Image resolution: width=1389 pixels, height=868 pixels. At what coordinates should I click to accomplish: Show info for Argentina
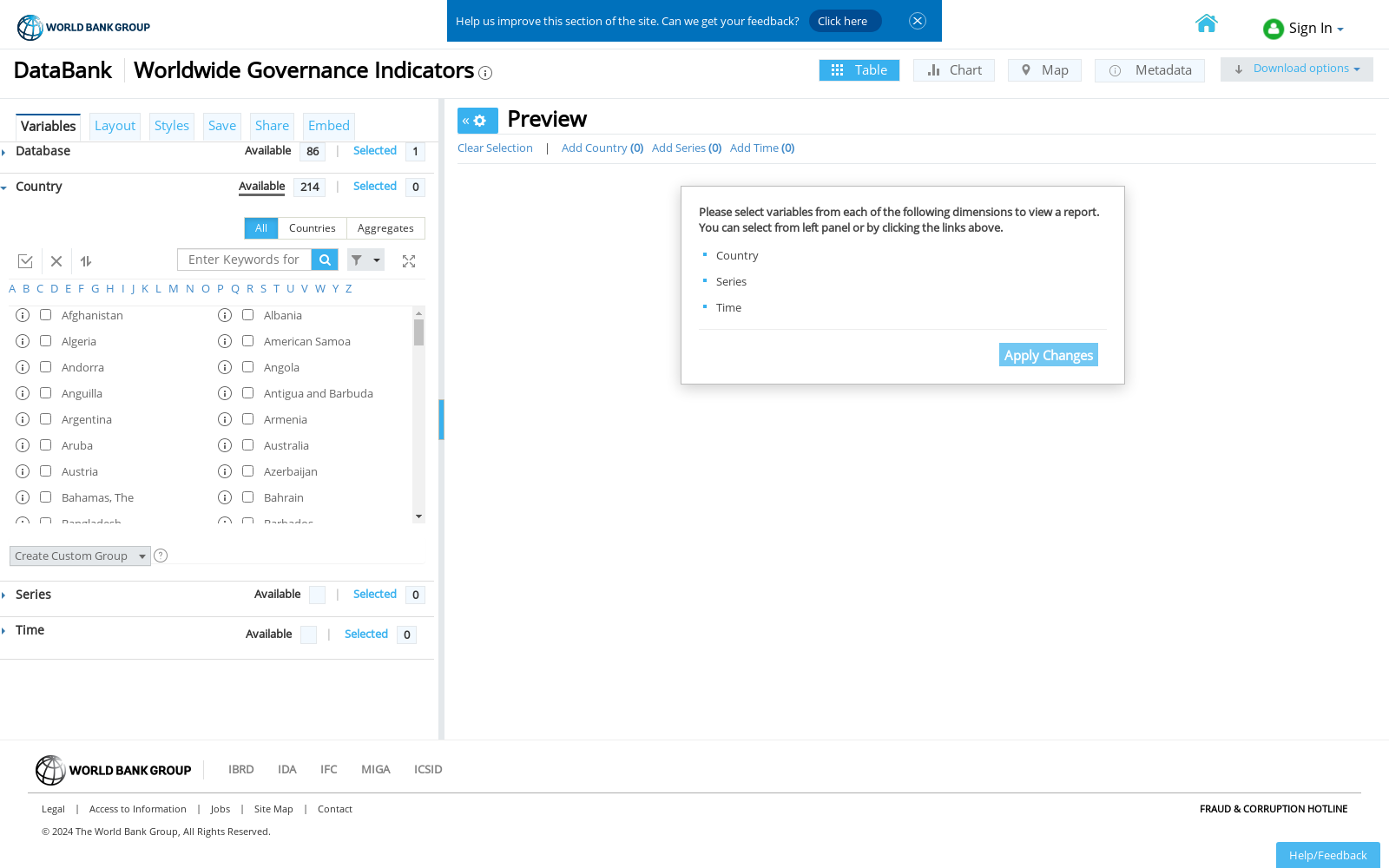(23, 419)
